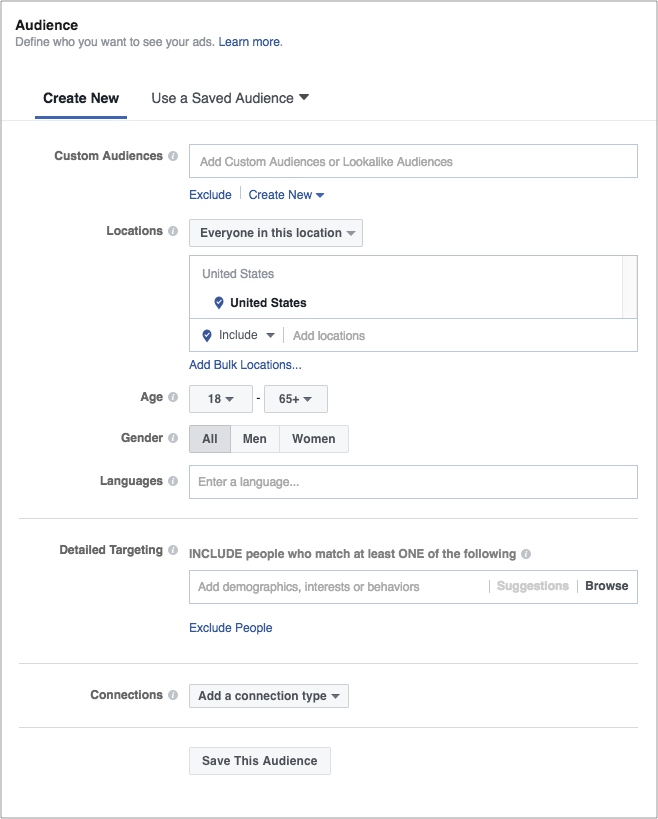Click info icon next to Age
This screenshot has height=819, width=658.
[x=173, y=397]
